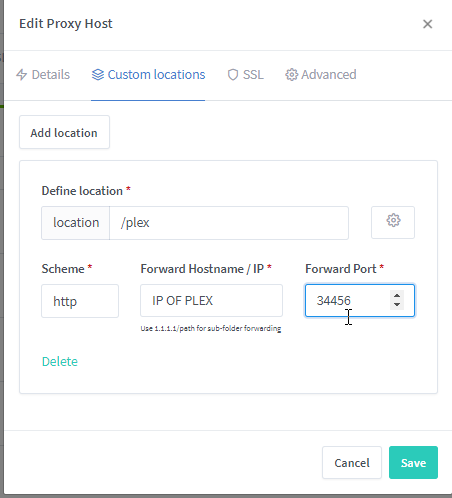Click the sub-folder forwarding hint text

[211, 328]
